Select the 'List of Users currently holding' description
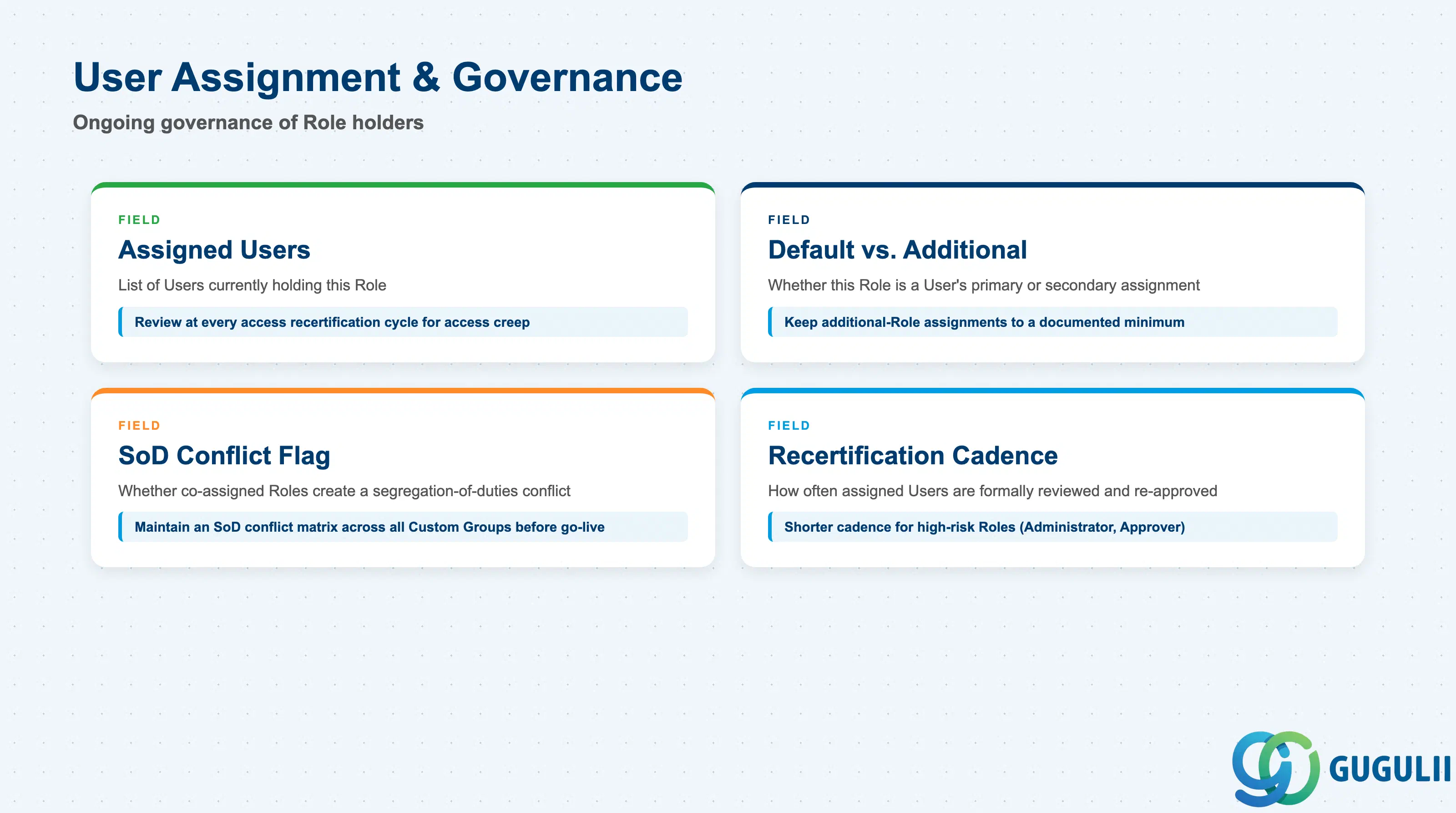Image resolution: width=1456 pixels, height=813 pixels. [252, 285]
